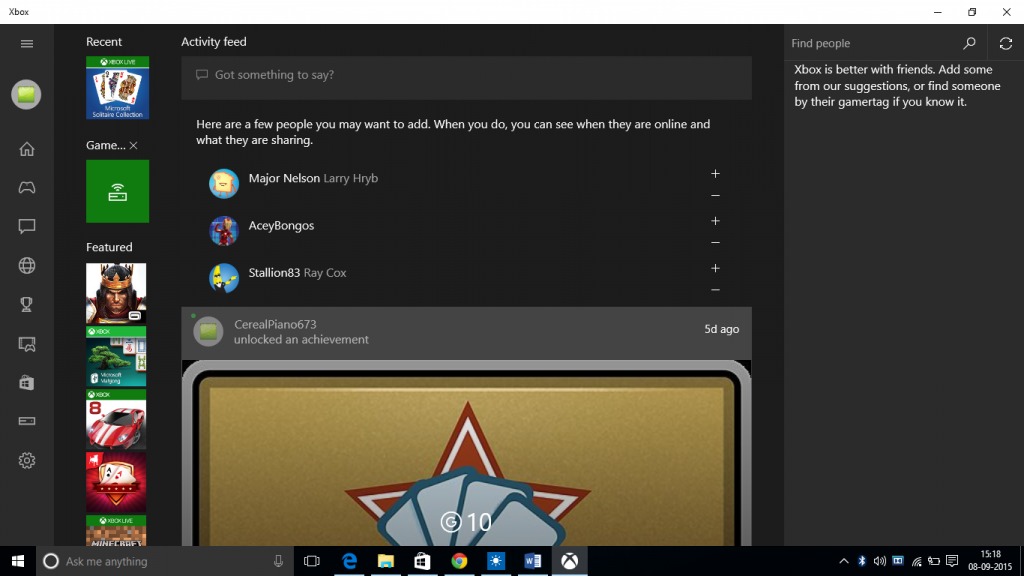Remove the Stallion83 suggestion
The height and width of the screenshot is (576, 1024).
click(715, 290)
